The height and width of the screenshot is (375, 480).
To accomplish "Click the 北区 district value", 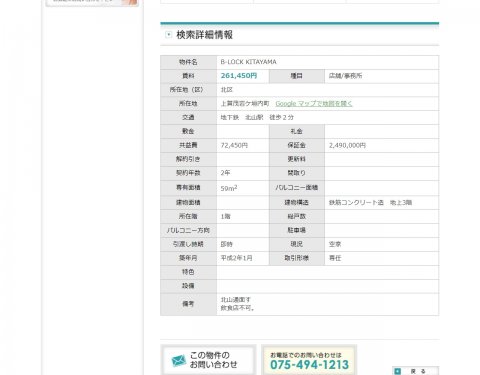I will (227, 90).
